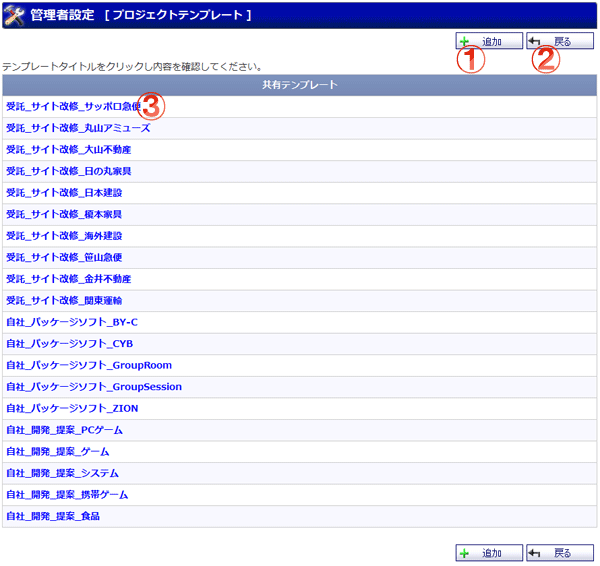Open template 自社_開発_提案_システム
The width and height of the screenshot is (600, 566).
tap(62, 473)
